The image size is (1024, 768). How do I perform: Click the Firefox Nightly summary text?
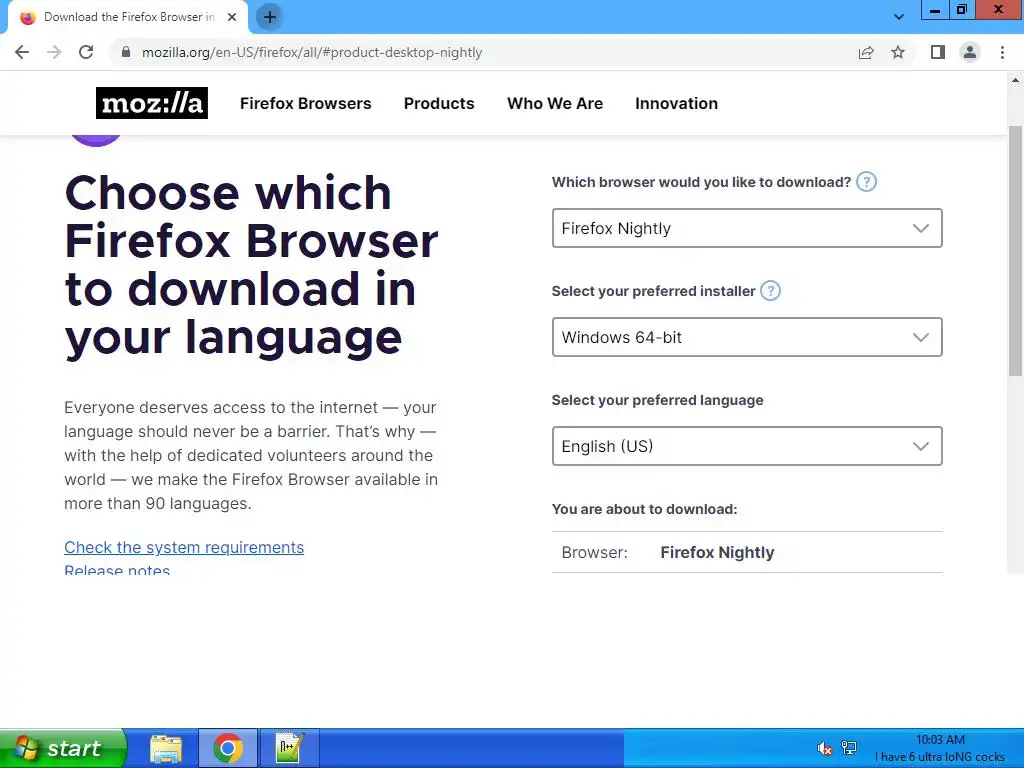717,552
